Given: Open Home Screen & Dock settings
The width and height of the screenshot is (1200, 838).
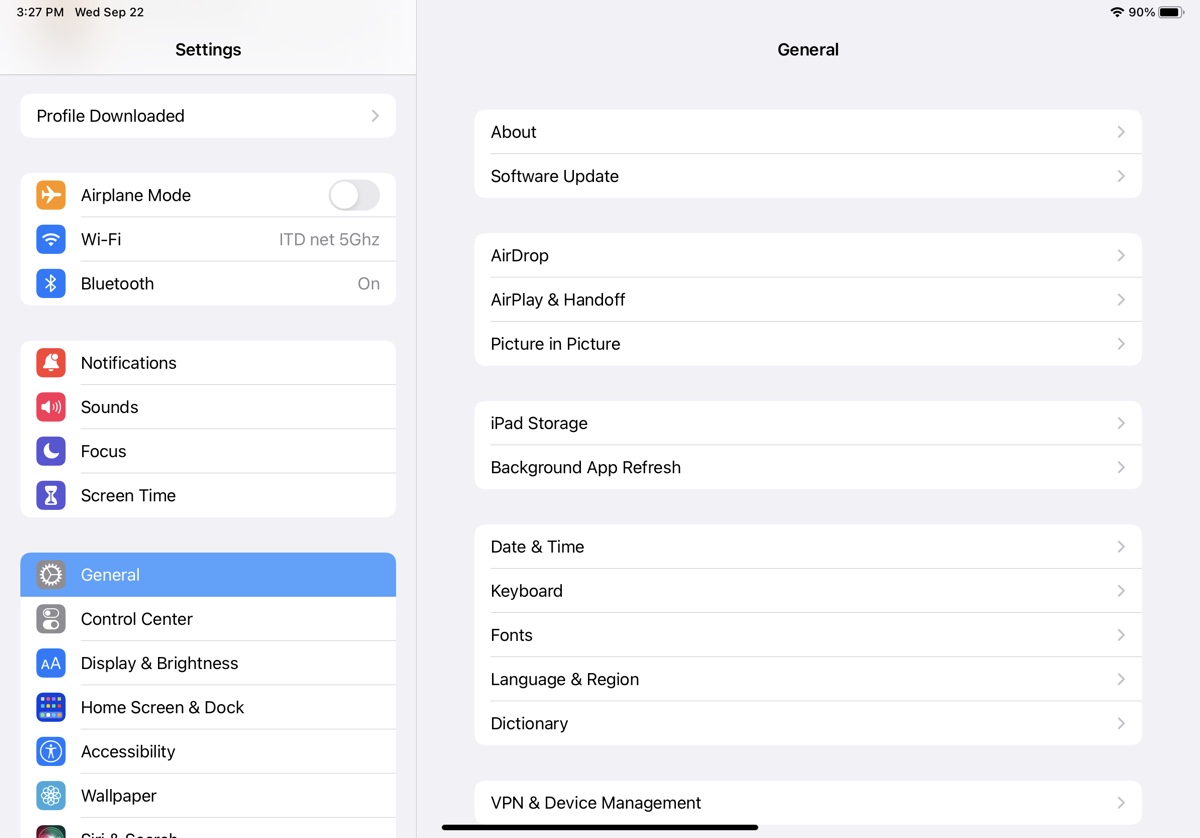Looking at the screenshot, I should 163,707.
